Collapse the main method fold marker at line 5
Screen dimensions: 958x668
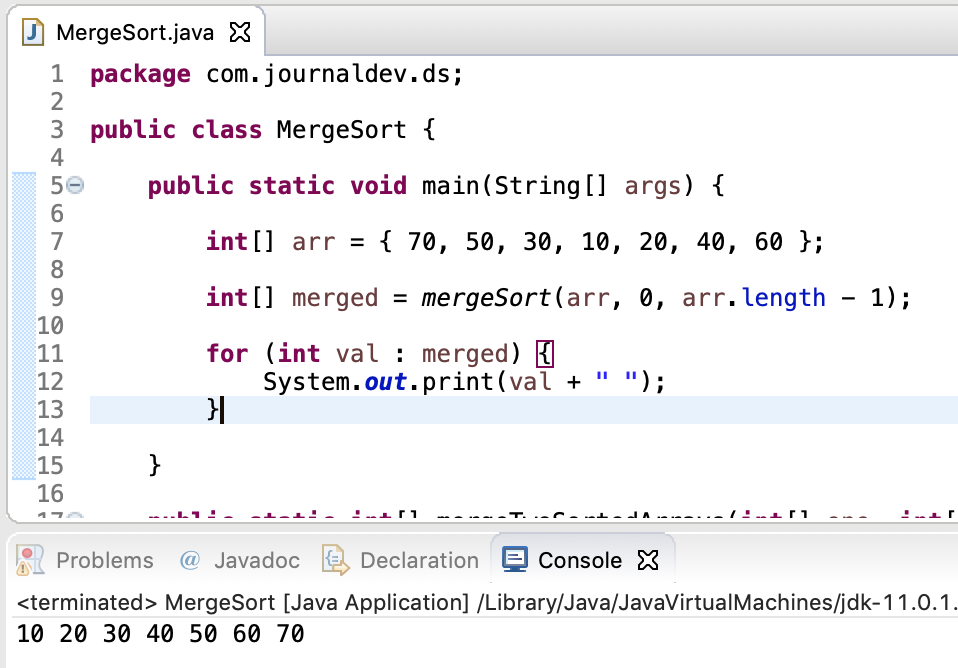click(x=77, y=184)
